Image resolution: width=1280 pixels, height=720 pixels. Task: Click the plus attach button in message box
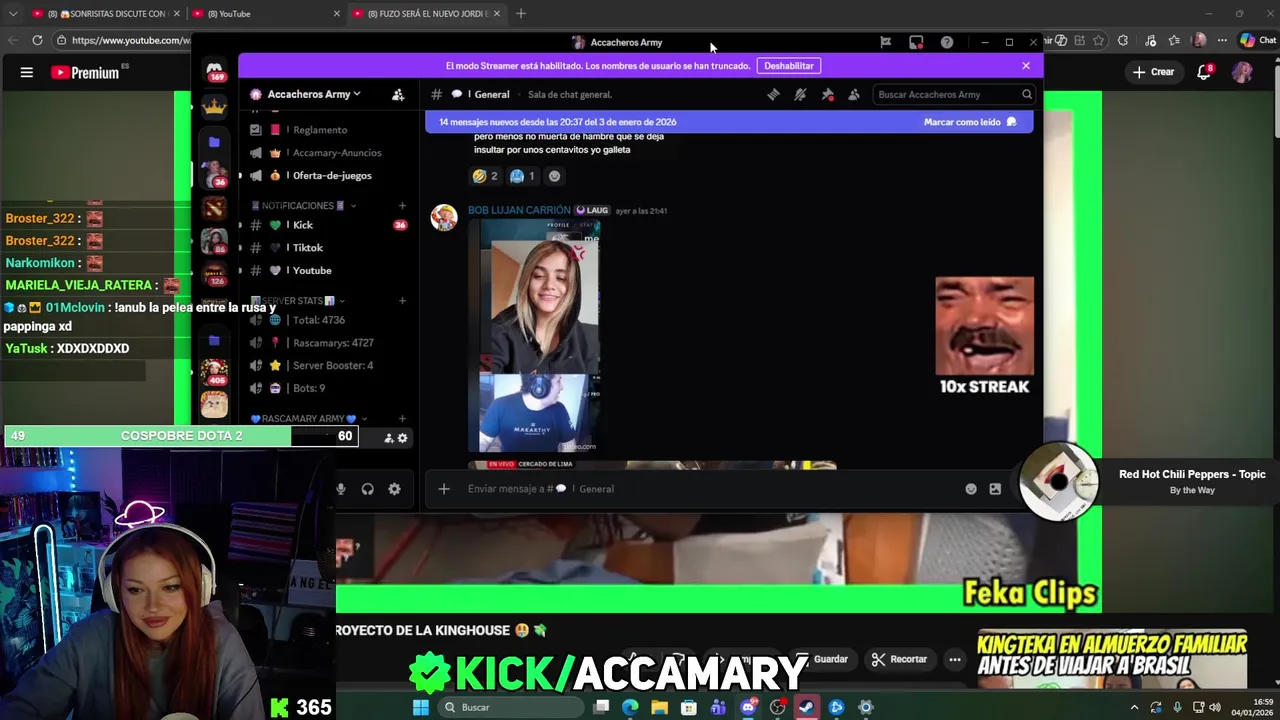click(x=444, y=489)
